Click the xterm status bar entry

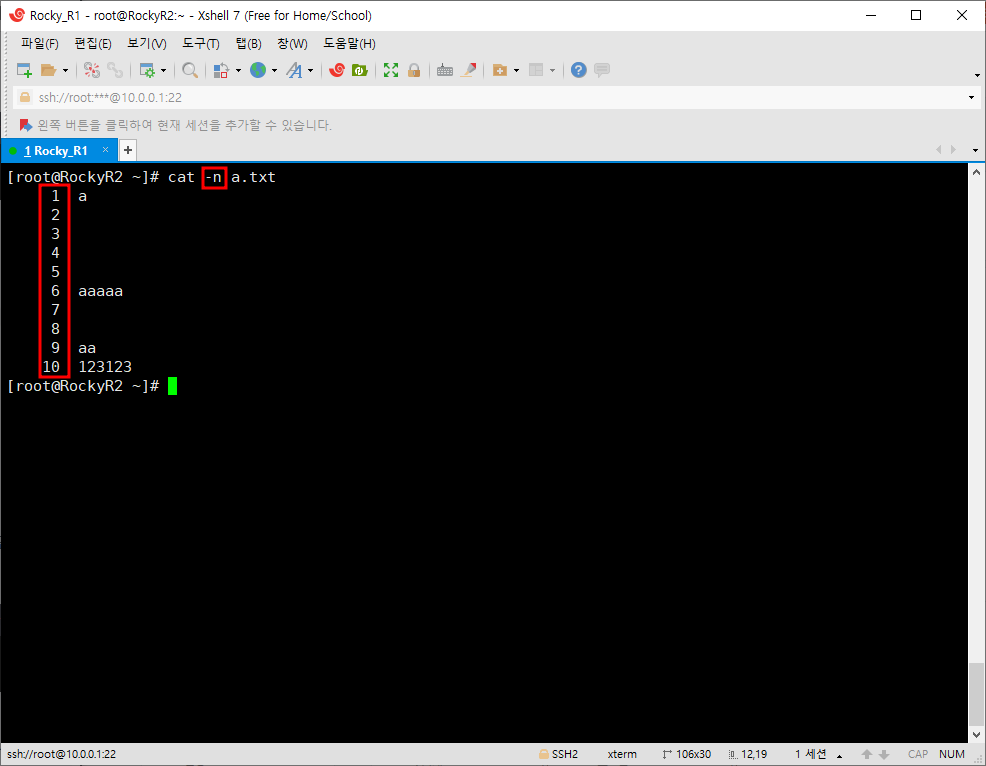[x=622, y=754]
